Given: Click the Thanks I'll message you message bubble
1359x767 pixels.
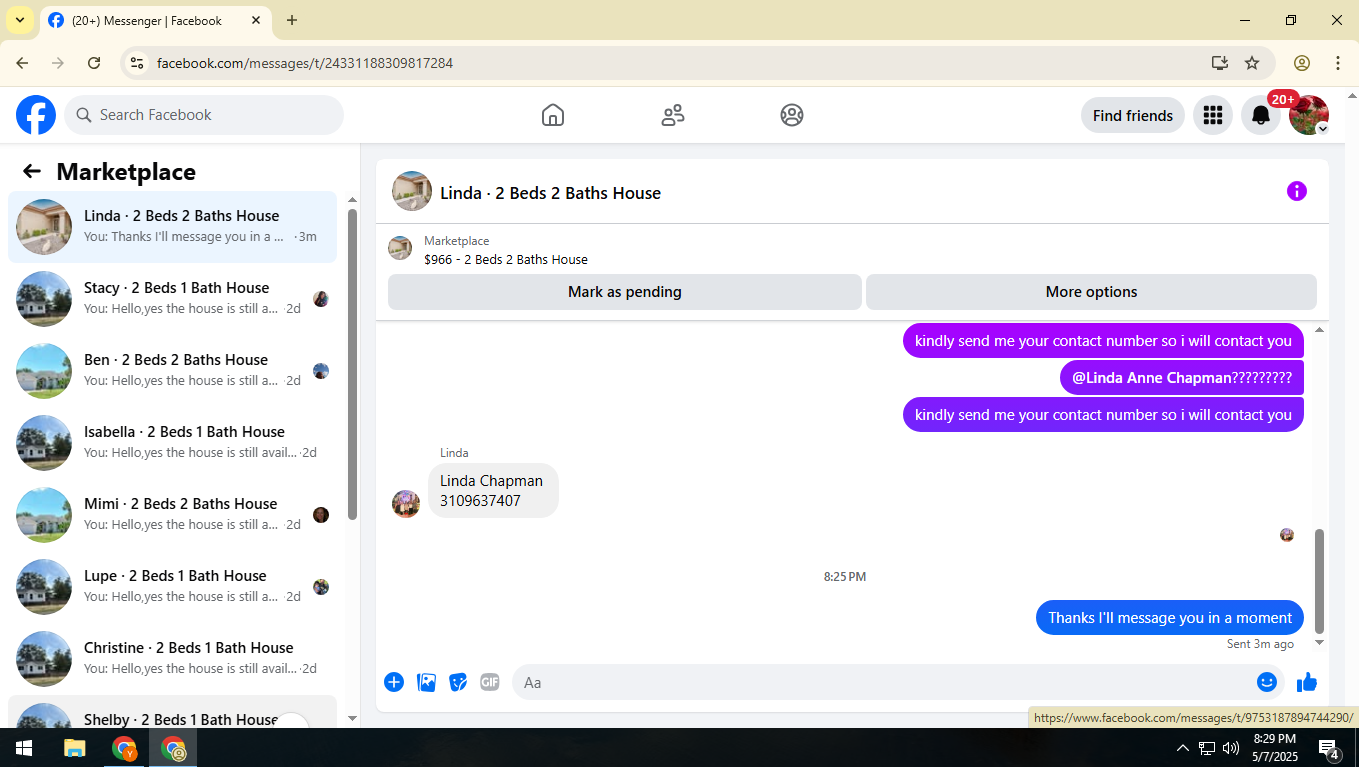Looking at the screenshot, I should [1170, 618].
